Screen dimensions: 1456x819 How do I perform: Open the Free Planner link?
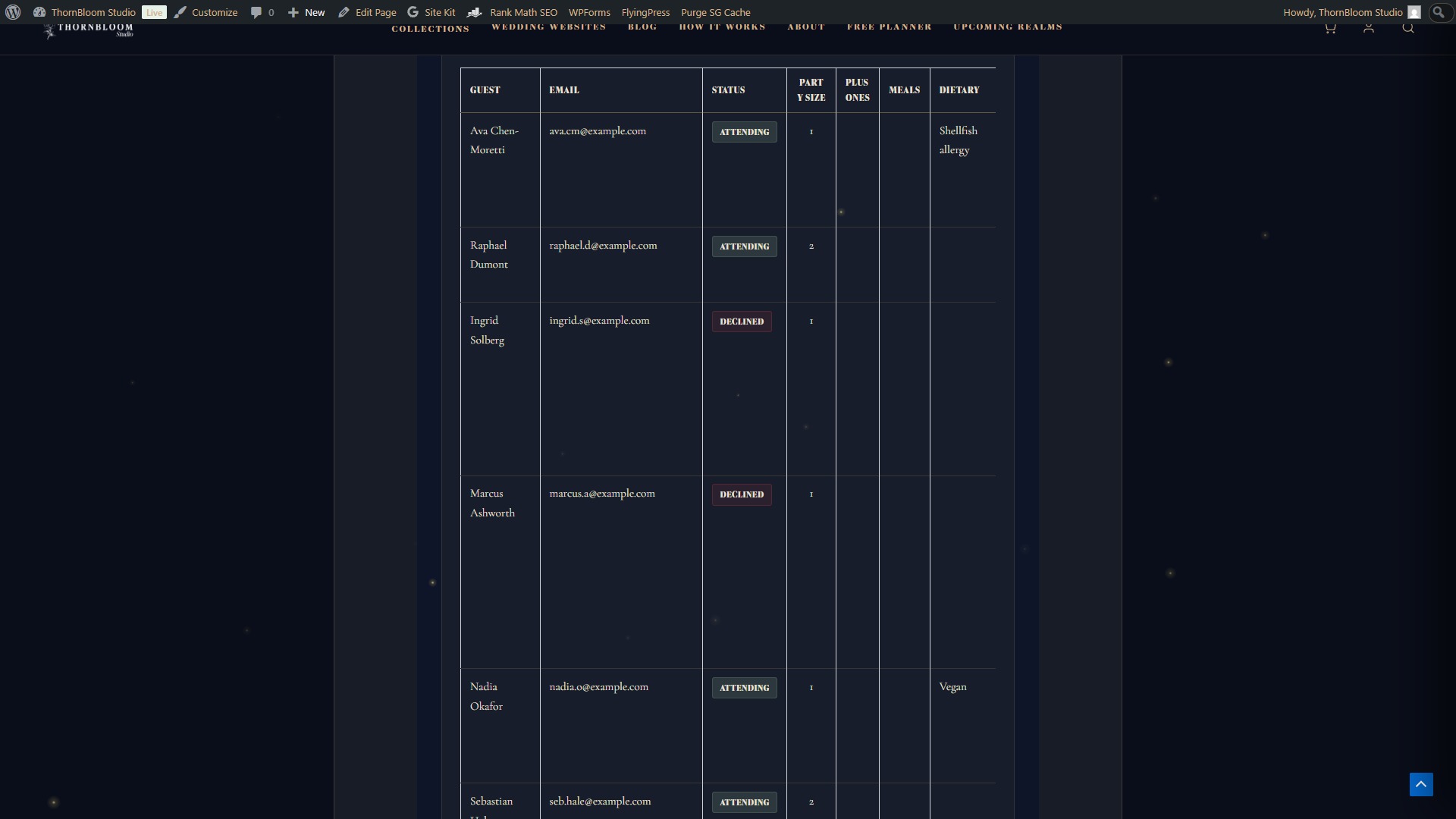coord(889,27)
